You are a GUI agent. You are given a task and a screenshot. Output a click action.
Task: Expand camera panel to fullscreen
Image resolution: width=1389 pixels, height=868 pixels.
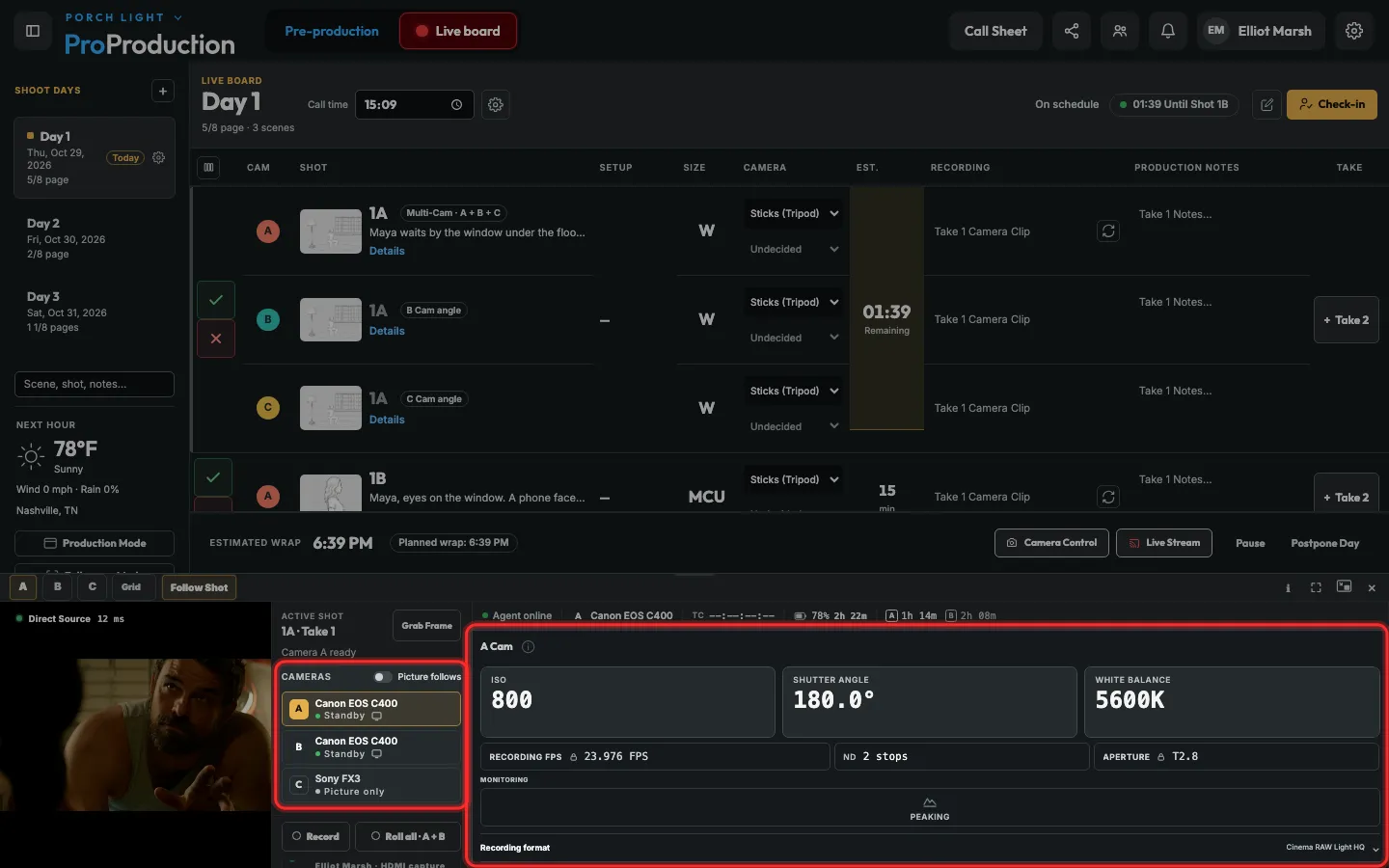[1316, 587]
